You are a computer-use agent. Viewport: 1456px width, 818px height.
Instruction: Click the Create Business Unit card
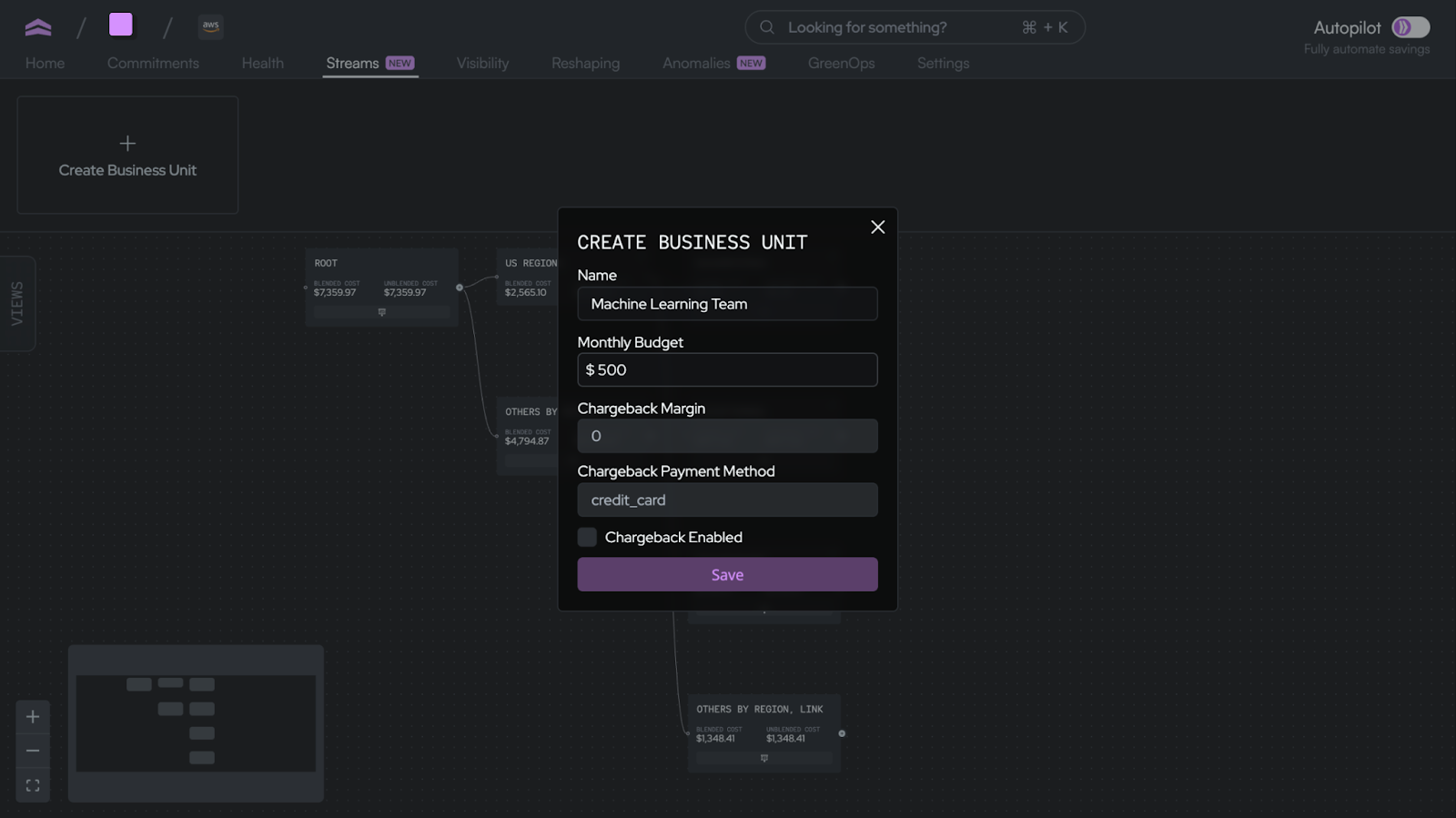click(127, 155)
